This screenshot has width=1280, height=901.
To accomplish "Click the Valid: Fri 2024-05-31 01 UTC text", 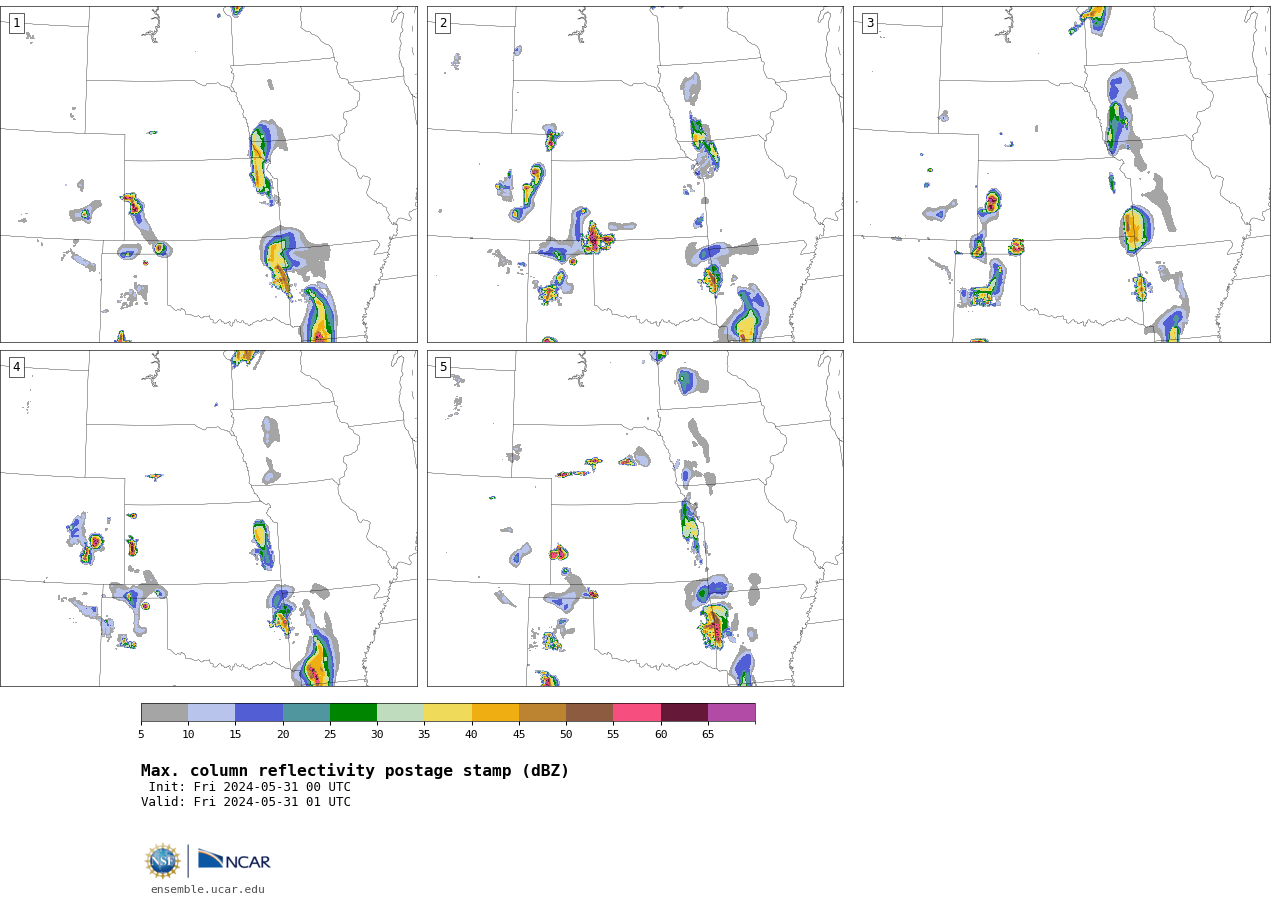I will [x=246, y=802].
